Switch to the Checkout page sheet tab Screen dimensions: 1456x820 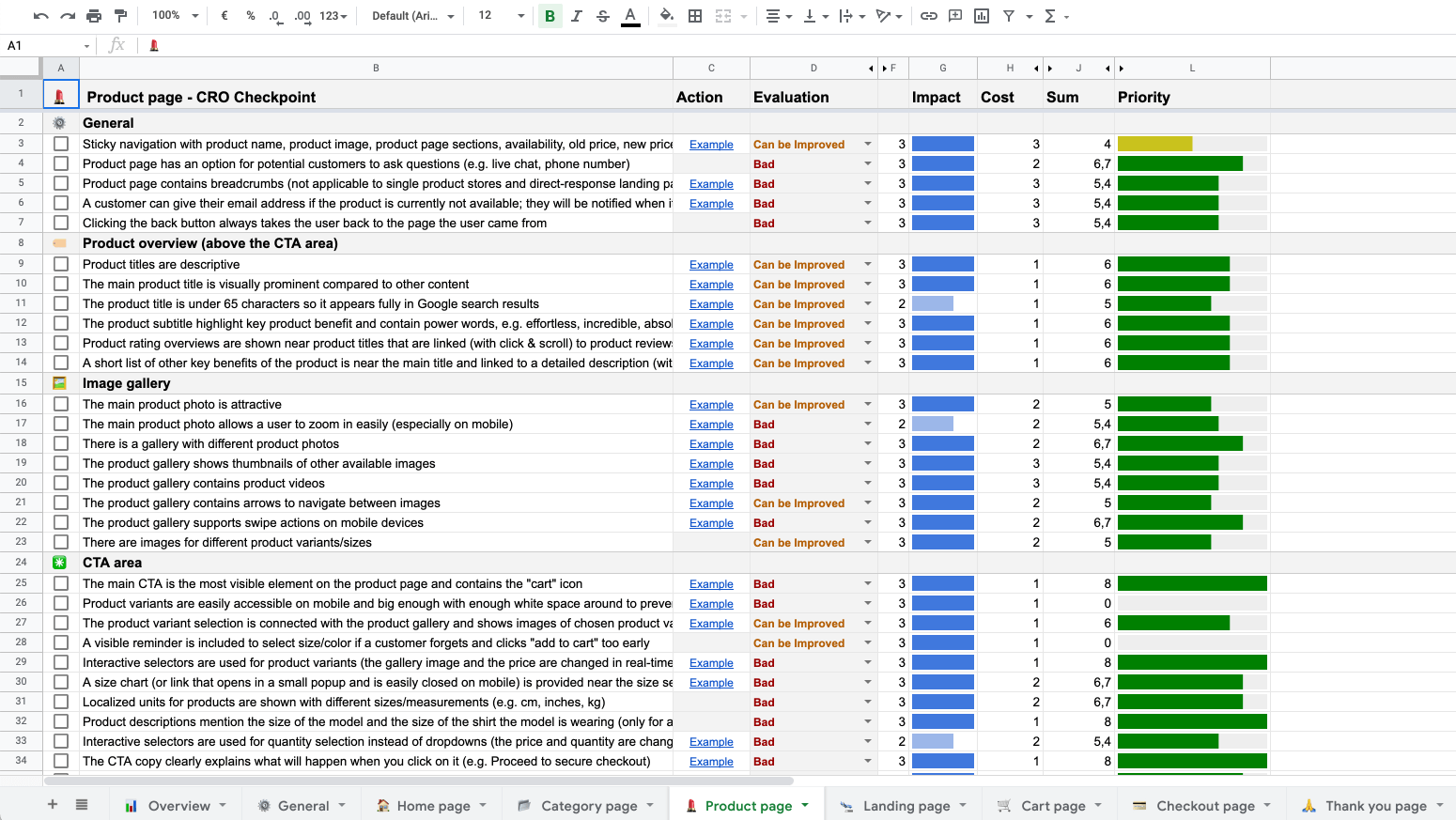pos(1204,806)
